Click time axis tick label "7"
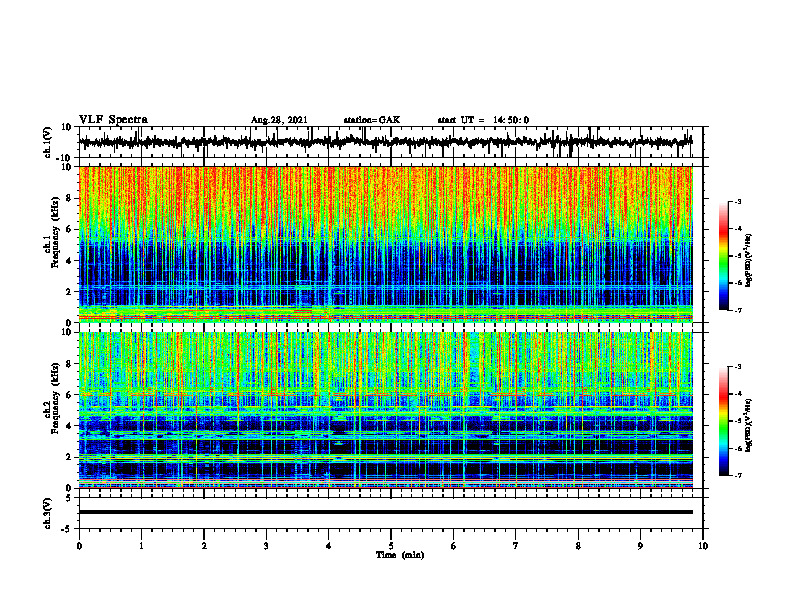Viewport: 792px width, 612px height. coord(516,546)
